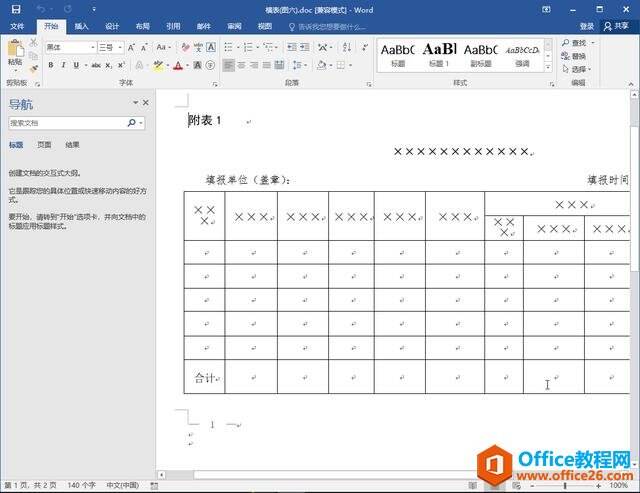Click the Undo arrow icon
Screen dimensions: 640x493
pos(40,9)
